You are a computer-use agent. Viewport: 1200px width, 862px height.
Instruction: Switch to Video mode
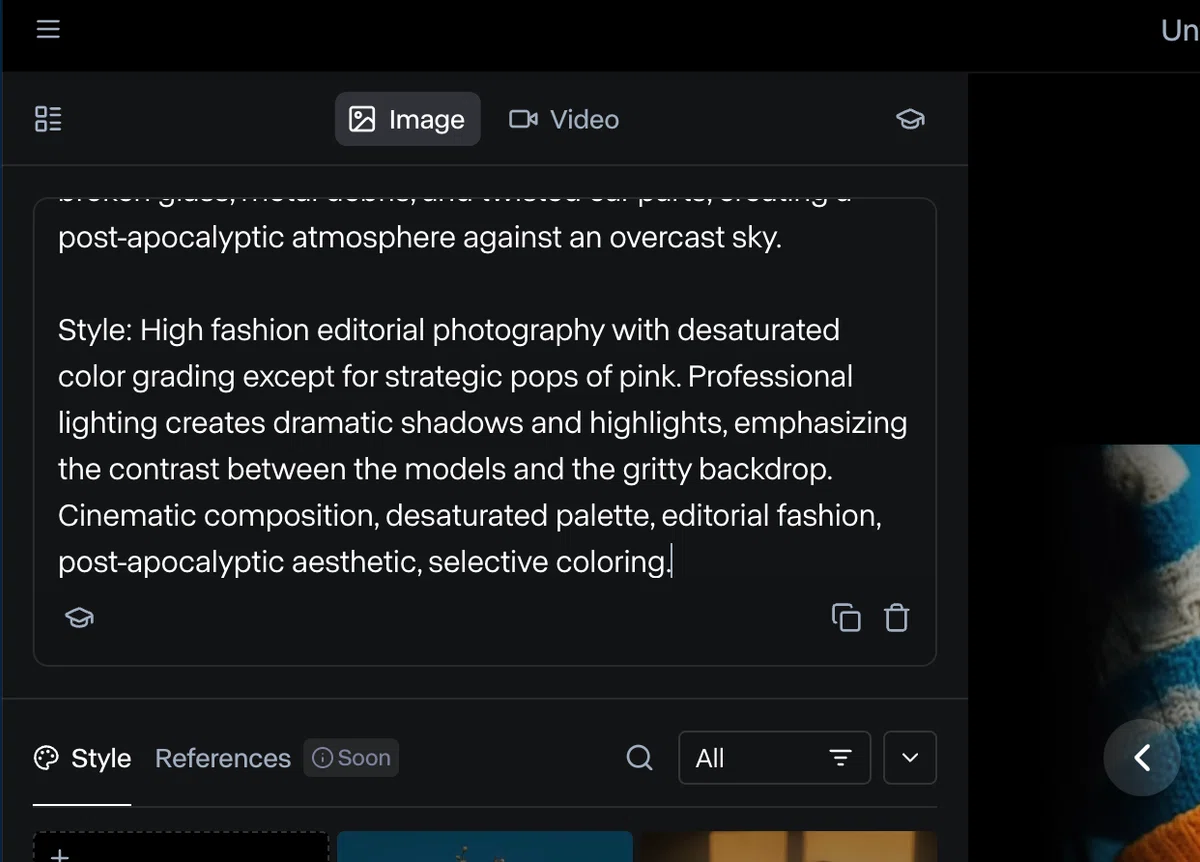564,120
